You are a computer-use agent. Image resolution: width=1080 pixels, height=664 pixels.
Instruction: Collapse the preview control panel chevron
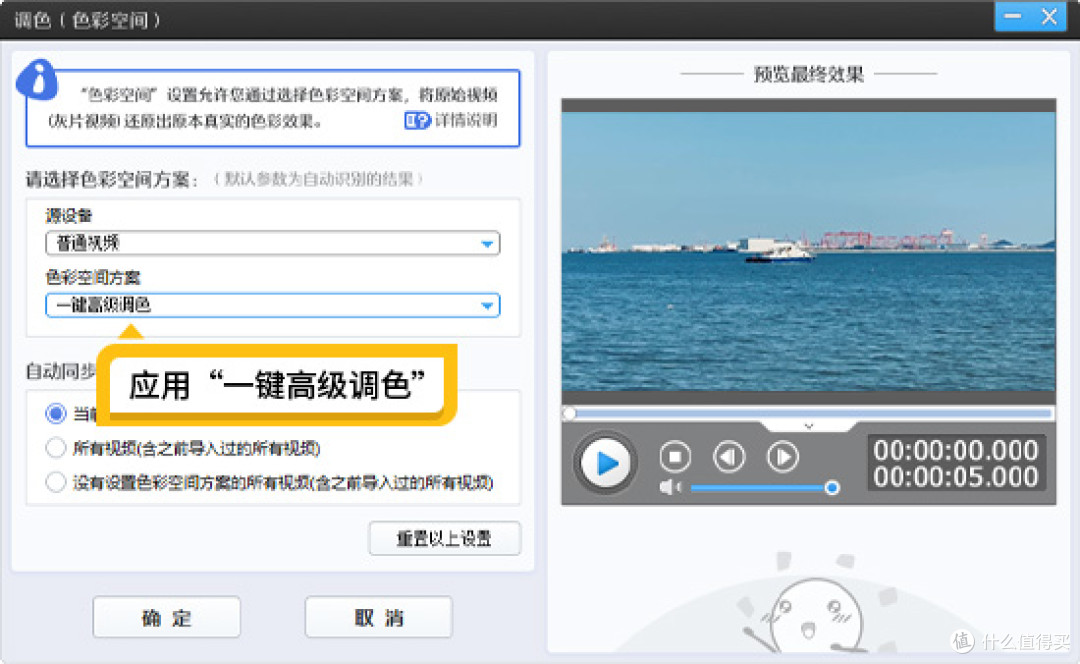pos(809,426)
